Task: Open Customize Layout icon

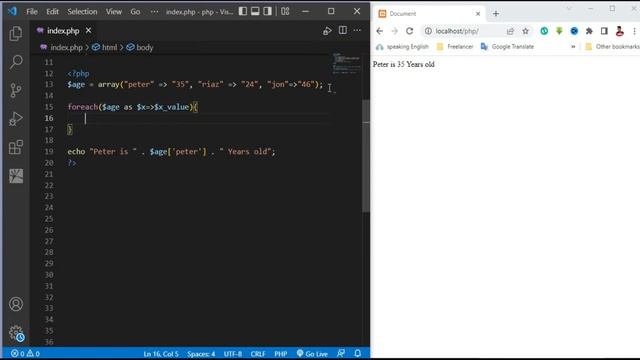Action: 285,11
